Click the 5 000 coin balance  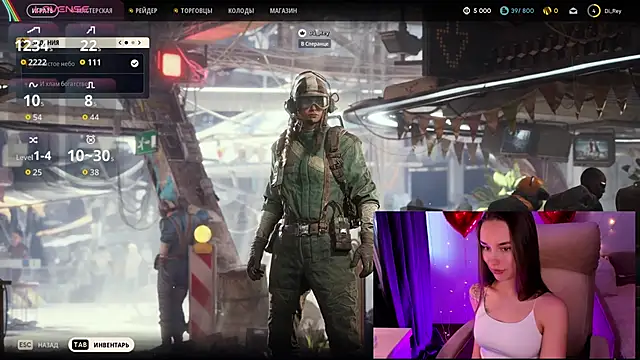482,11
